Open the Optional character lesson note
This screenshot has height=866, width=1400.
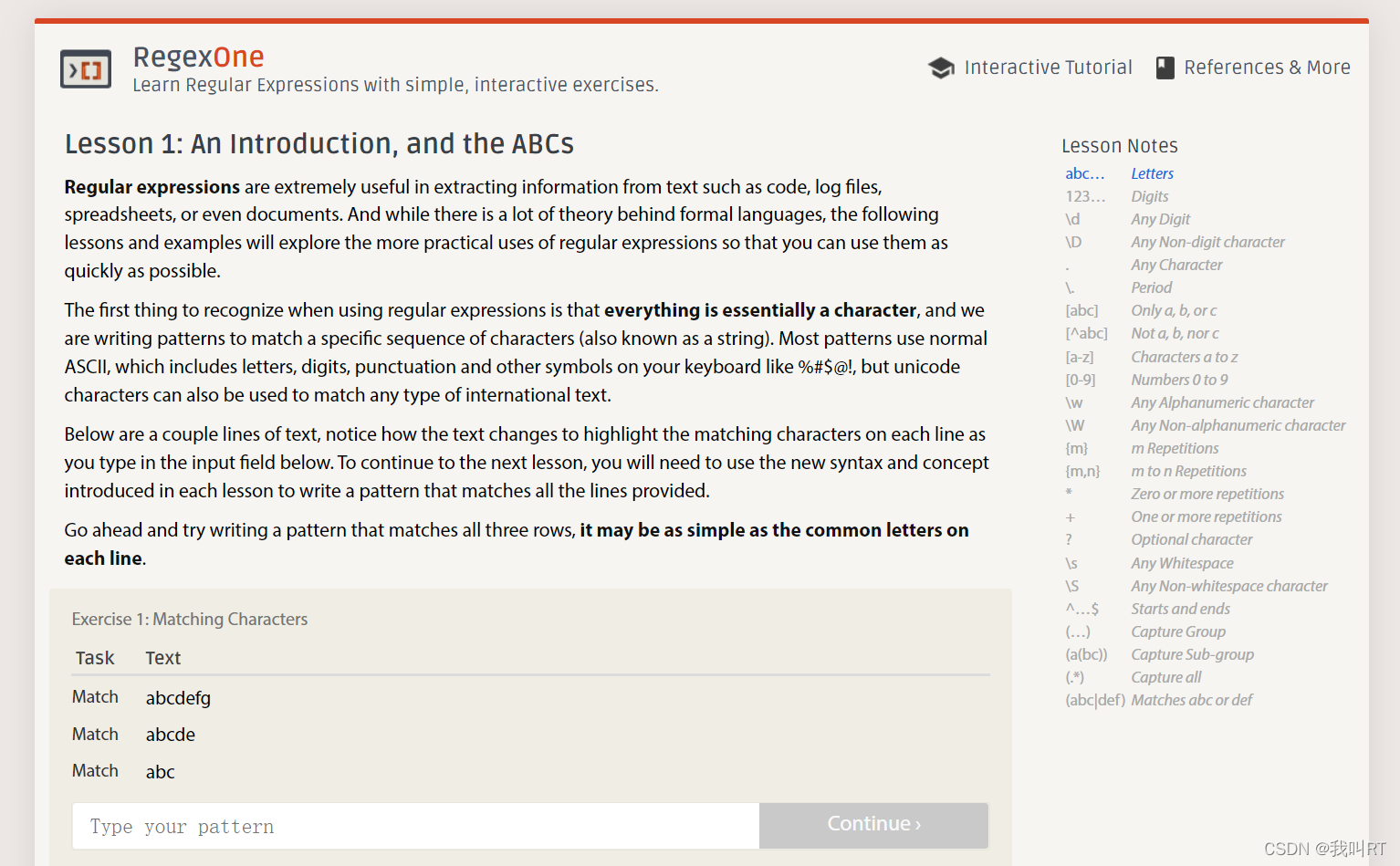coord(1192,539)
